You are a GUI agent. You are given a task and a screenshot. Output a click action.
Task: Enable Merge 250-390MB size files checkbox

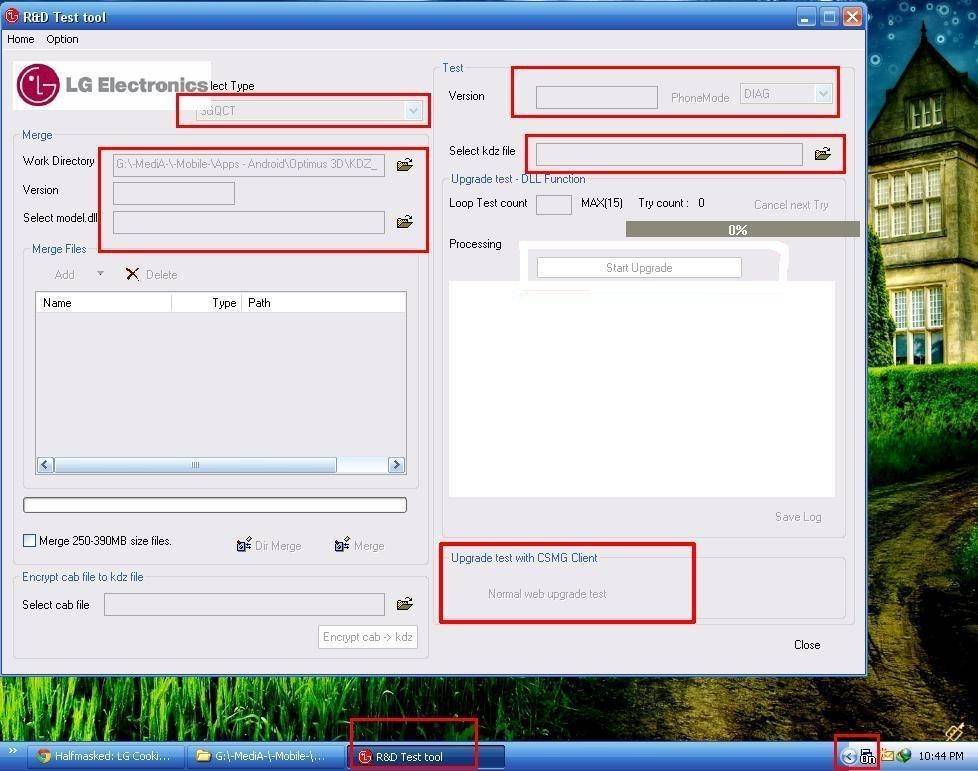pos(29,540)
